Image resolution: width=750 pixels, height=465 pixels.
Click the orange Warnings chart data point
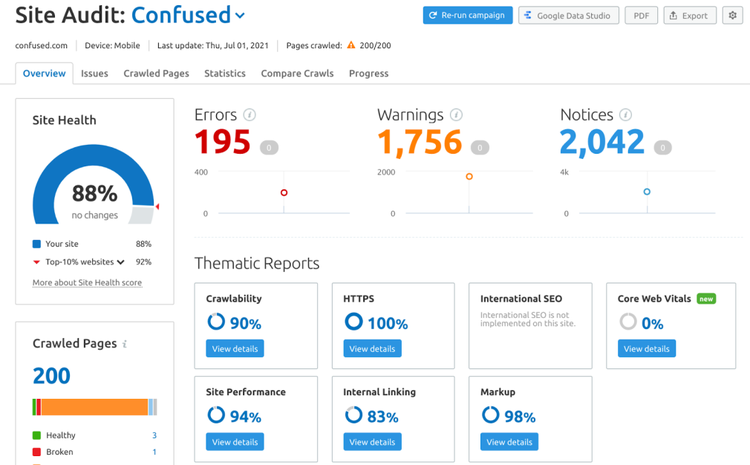tap(469, 177)
